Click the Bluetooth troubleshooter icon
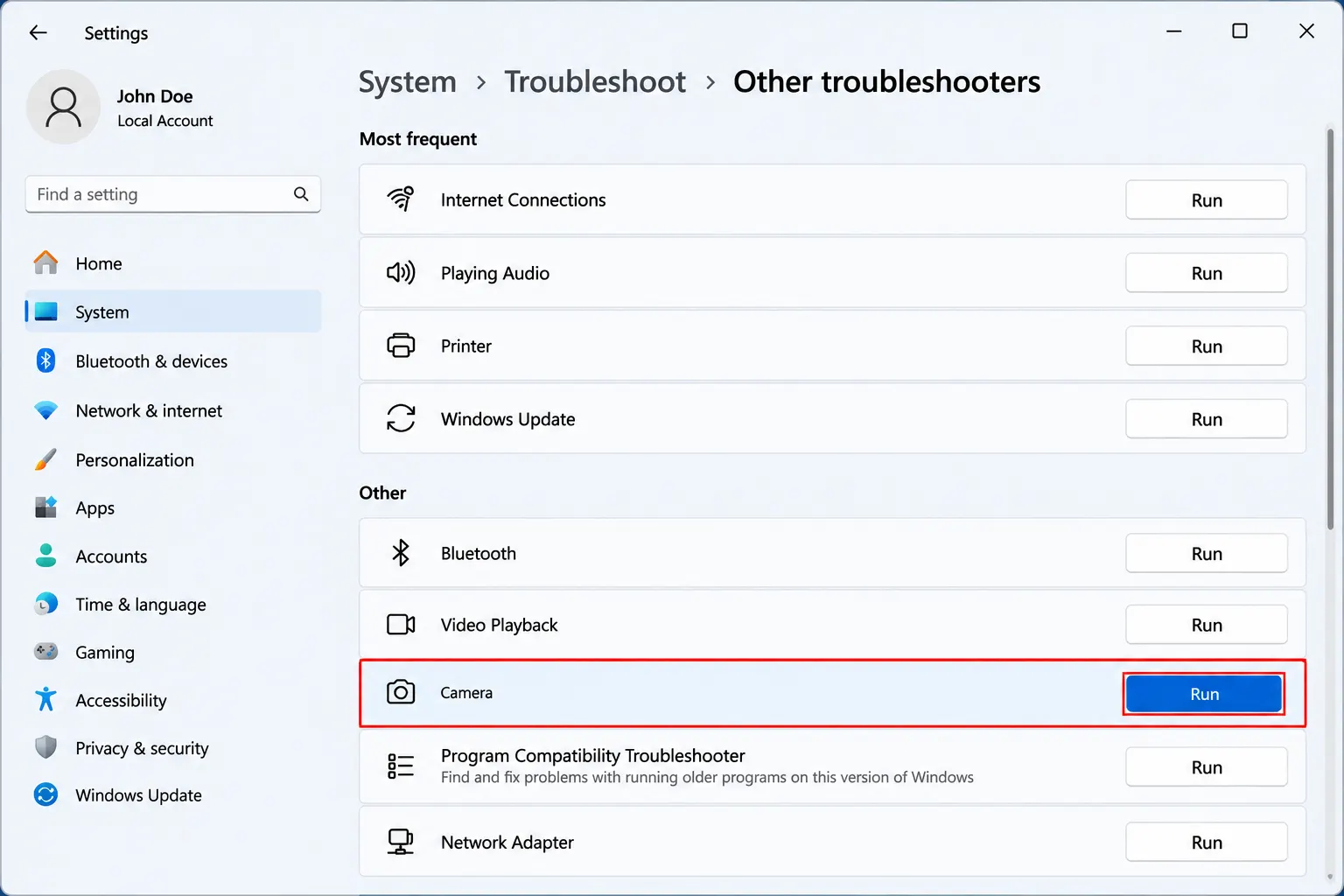The height and width of the screenshot is (896, 1344). point(401,553)
